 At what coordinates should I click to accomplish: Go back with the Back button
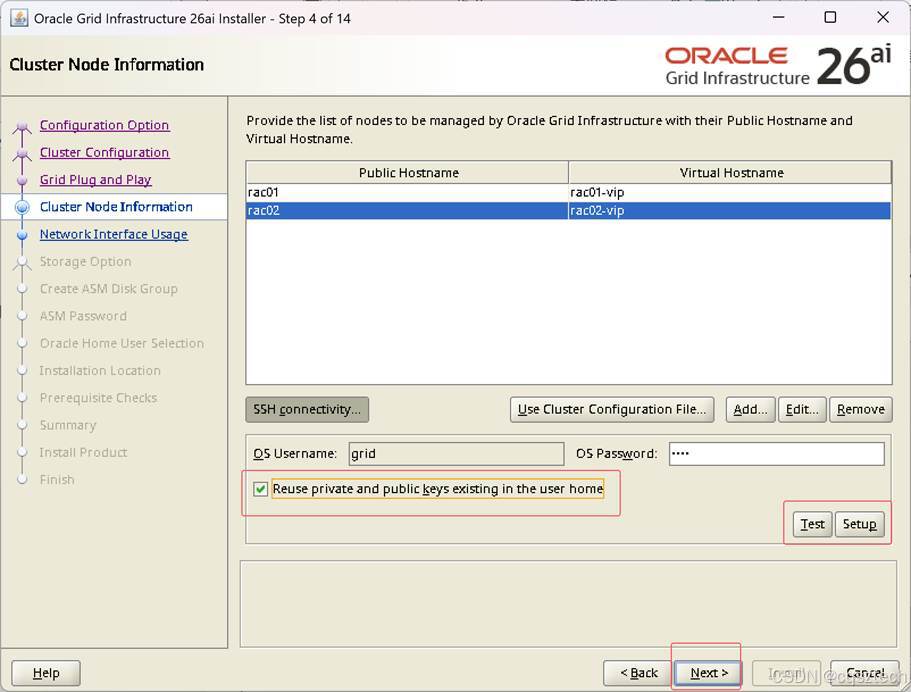click(638, 673)
